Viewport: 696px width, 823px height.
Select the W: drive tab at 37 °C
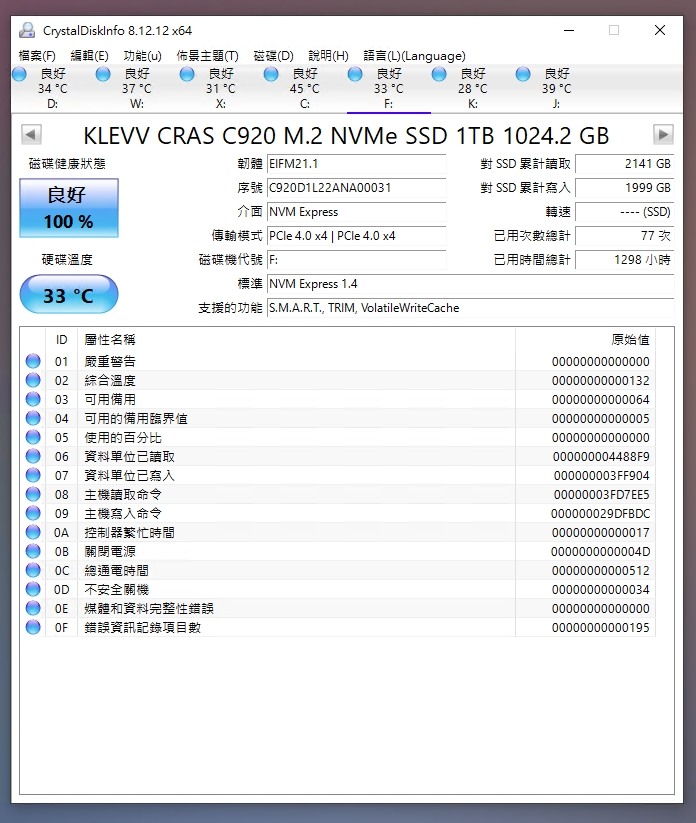click(x=137, y=88)
